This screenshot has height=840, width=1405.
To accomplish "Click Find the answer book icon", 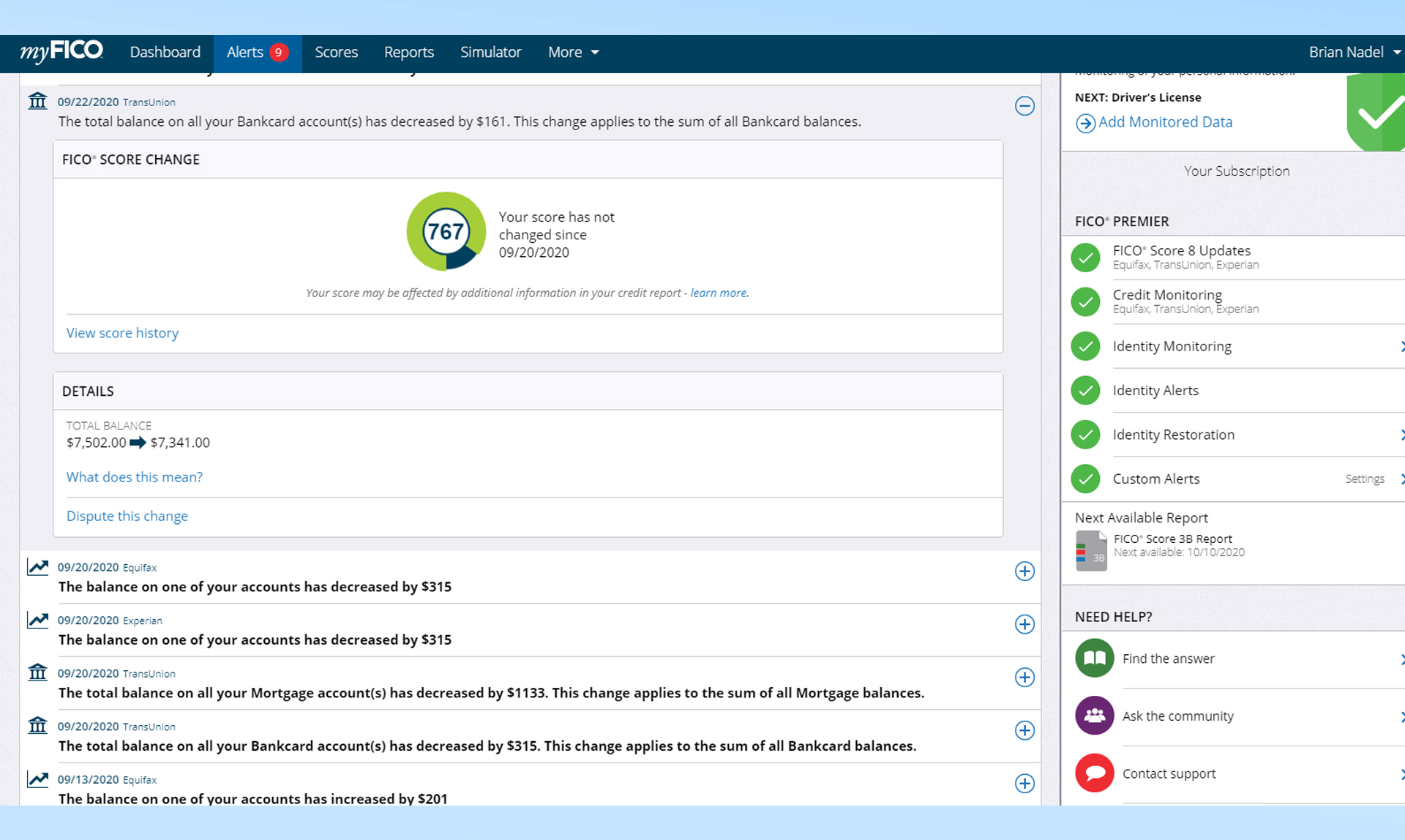I will coord(1094,658).
